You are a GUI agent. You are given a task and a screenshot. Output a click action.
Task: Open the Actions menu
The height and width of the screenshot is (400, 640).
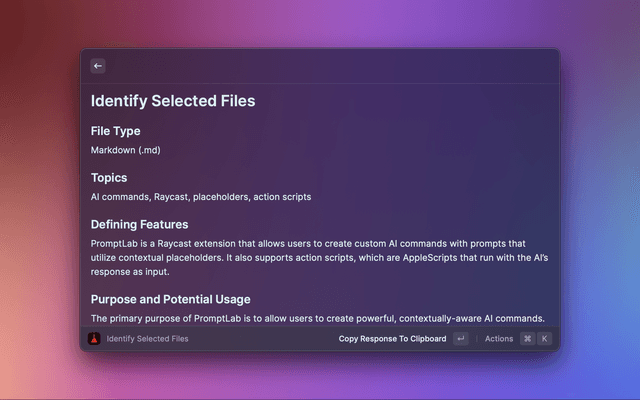pos(499,339)
